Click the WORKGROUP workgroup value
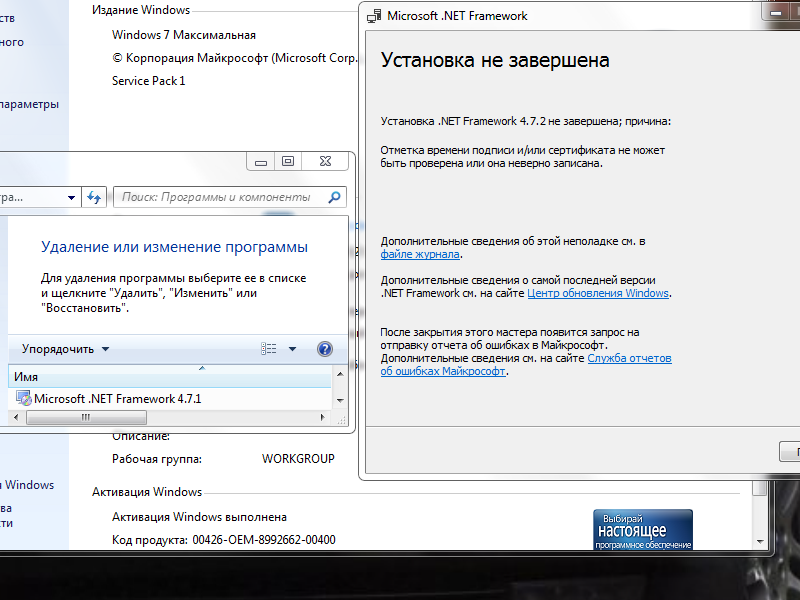The image size is (800, 600). coord(298,459)
